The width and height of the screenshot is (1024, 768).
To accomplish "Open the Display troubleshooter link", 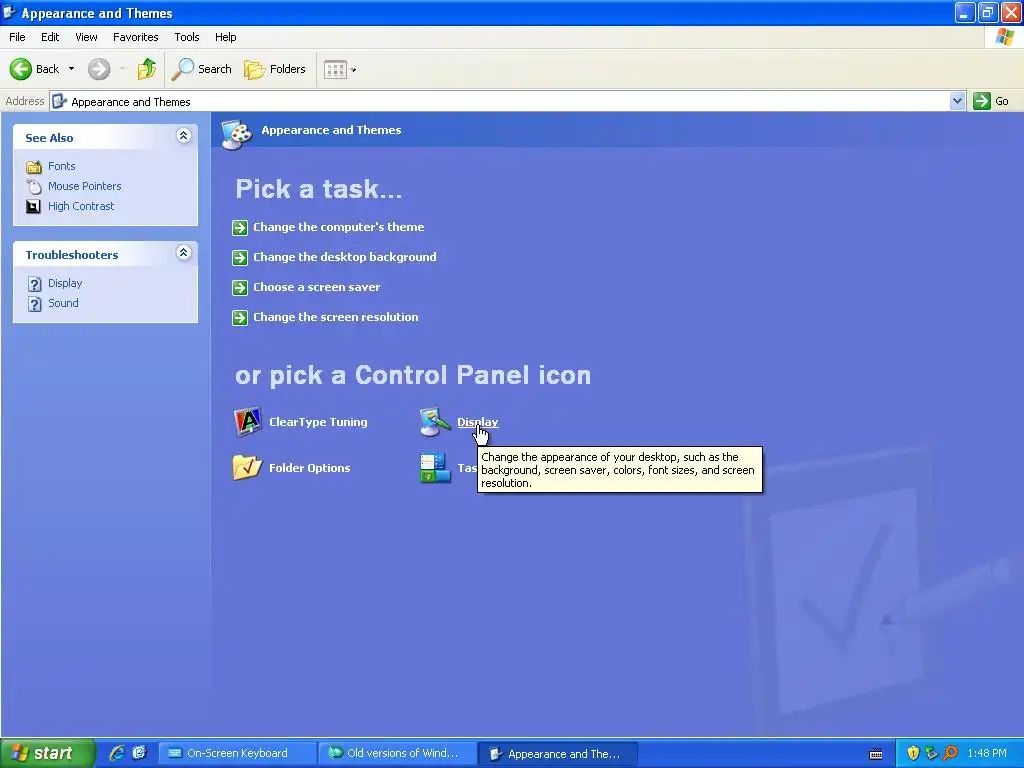I will pos(65,283).
